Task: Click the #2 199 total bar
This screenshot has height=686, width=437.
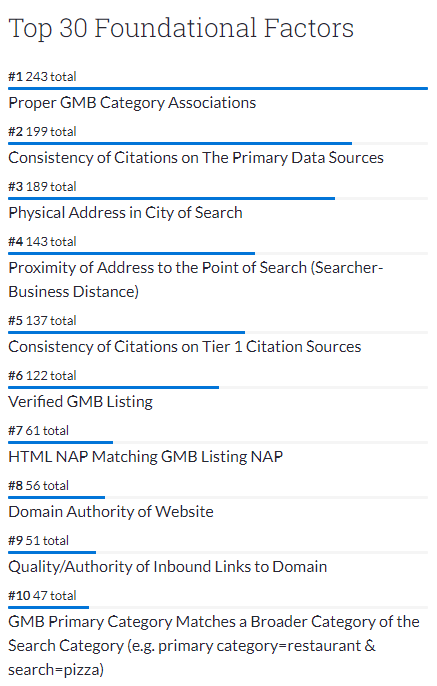Action: coord(218,144)
